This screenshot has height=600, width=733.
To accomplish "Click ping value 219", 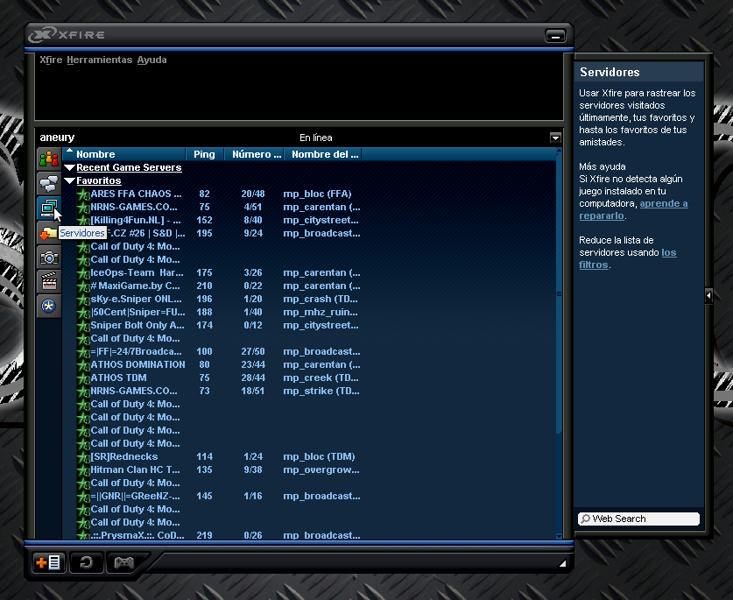I will pyautogui.click(x=204, y=535).
